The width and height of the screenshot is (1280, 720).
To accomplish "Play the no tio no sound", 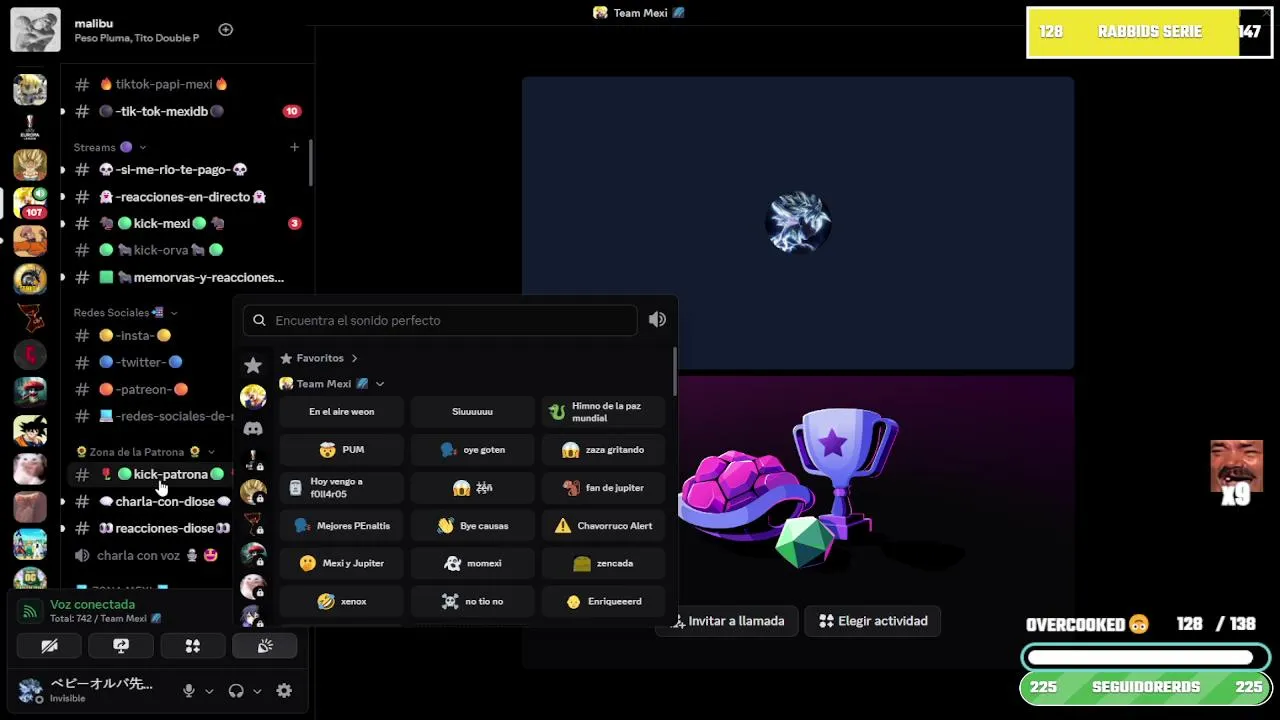I will coord(472,601).
